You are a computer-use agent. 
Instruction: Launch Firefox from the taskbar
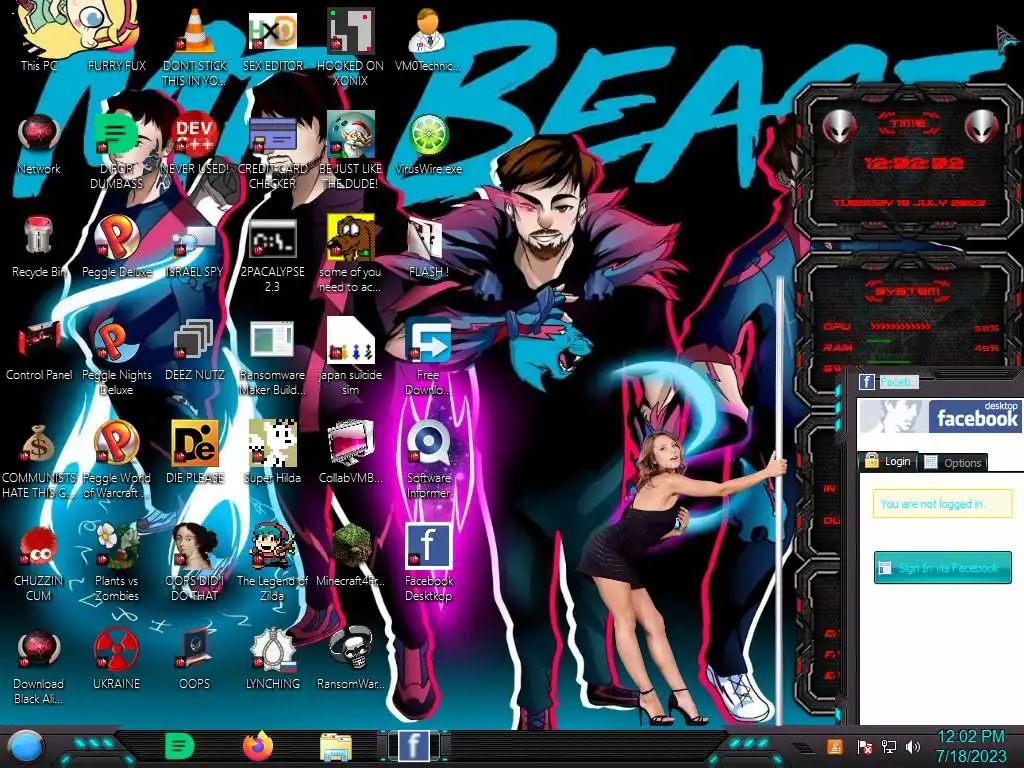coord(257,746)
